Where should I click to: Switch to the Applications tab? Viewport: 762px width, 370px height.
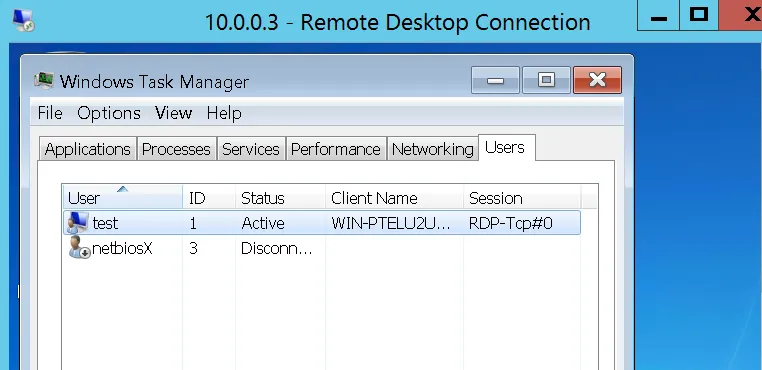(88, 149)
